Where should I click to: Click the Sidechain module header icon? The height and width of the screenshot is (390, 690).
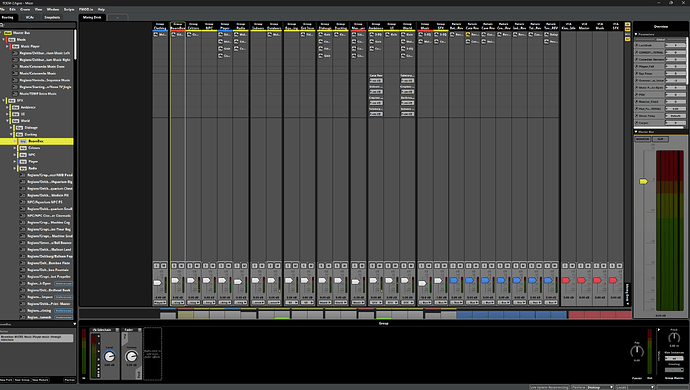[x=95, y=330]
